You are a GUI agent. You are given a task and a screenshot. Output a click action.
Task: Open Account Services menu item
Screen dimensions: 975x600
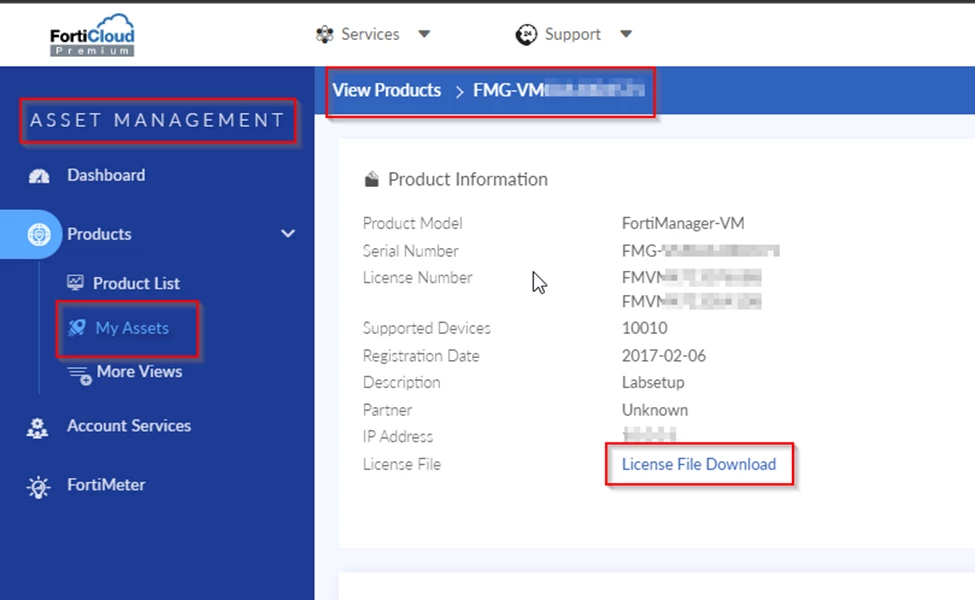click(x=129, y=426)
